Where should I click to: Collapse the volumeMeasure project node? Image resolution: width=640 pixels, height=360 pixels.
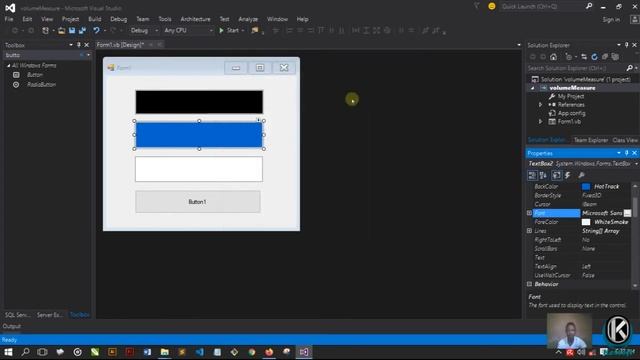[x=532, y=88]
